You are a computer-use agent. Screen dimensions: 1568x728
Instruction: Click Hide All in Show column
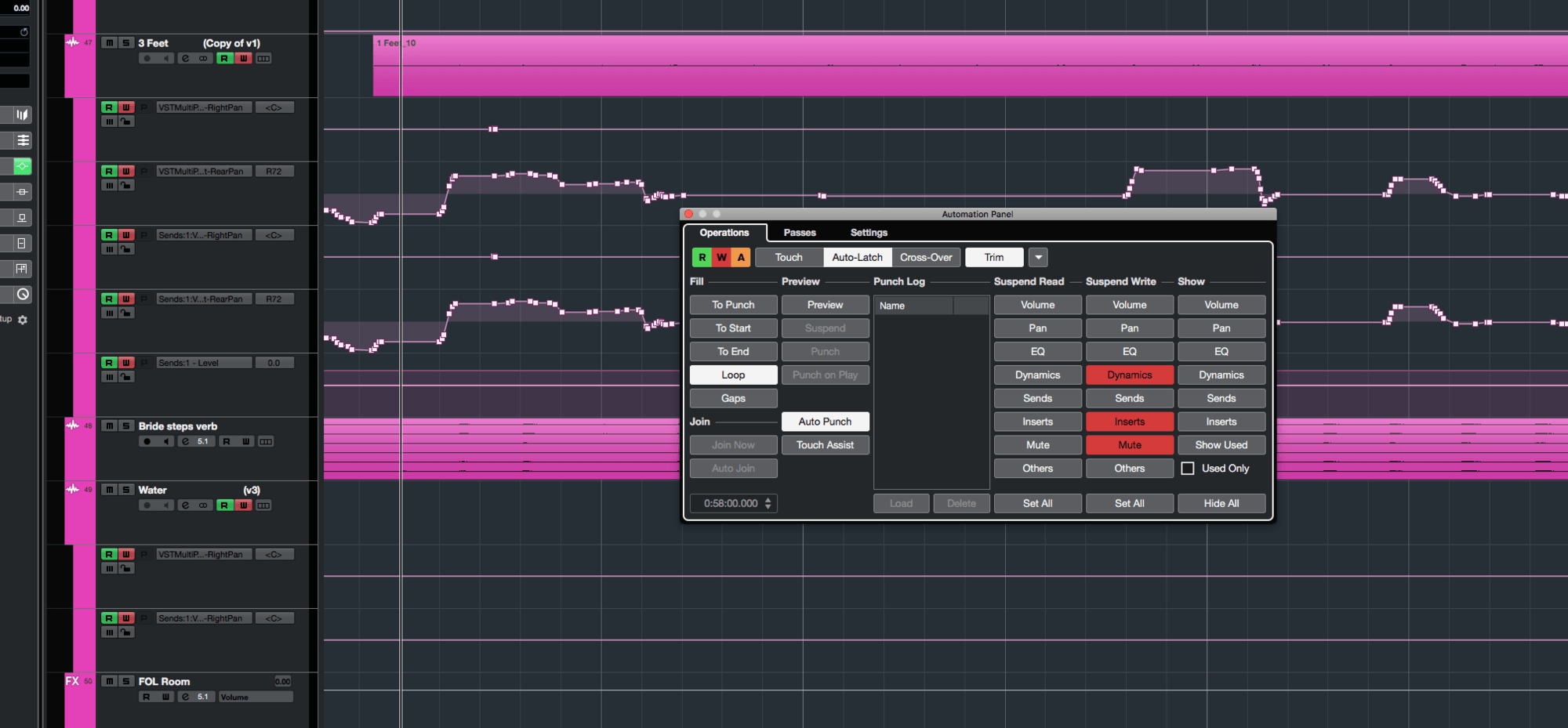(x=1221, y=503)
